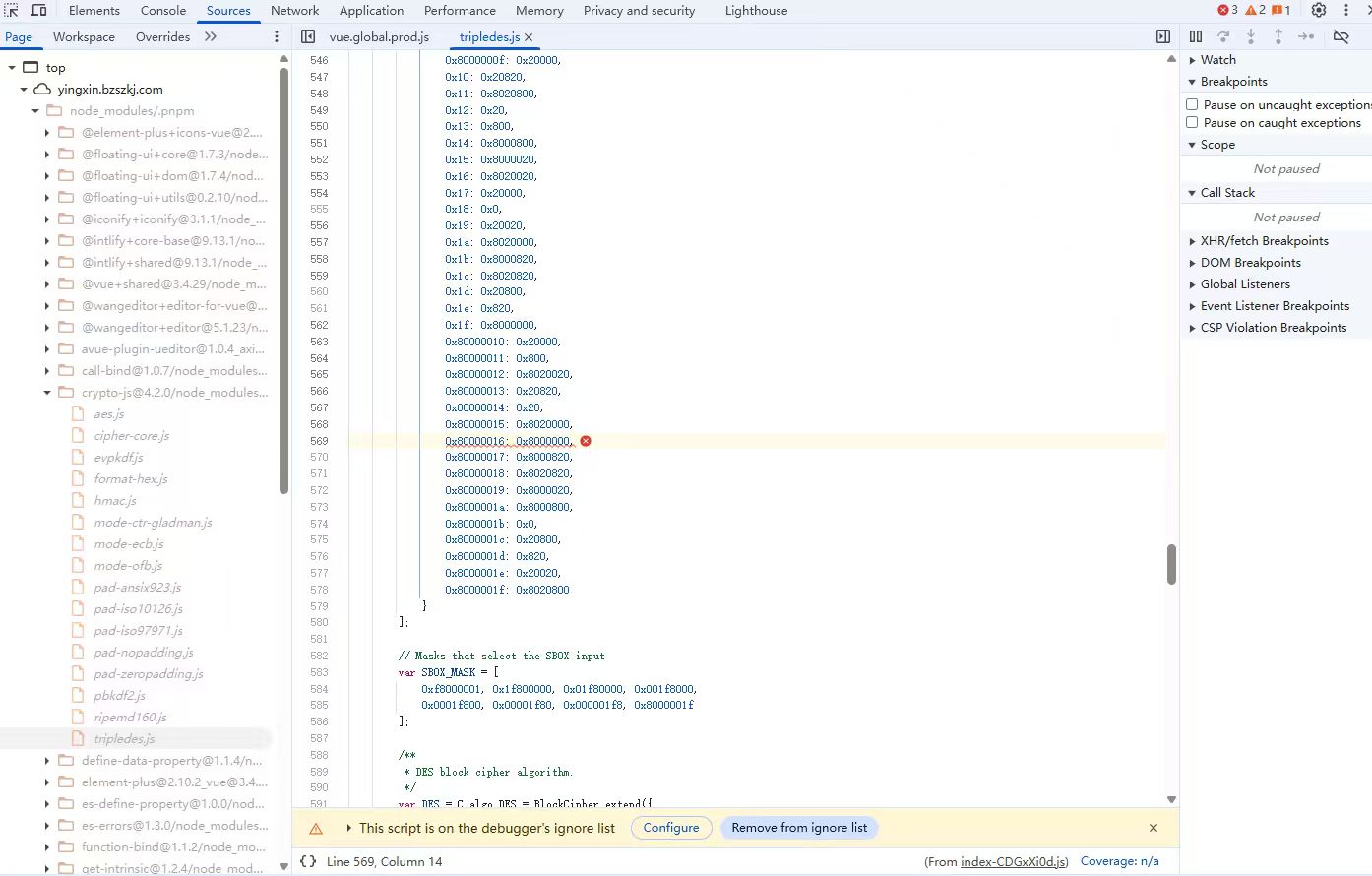The width and height of the screenshot is (1372, 876).
Task: Enable Pause on caught exceptions
Action: [x=1192, y=123]
